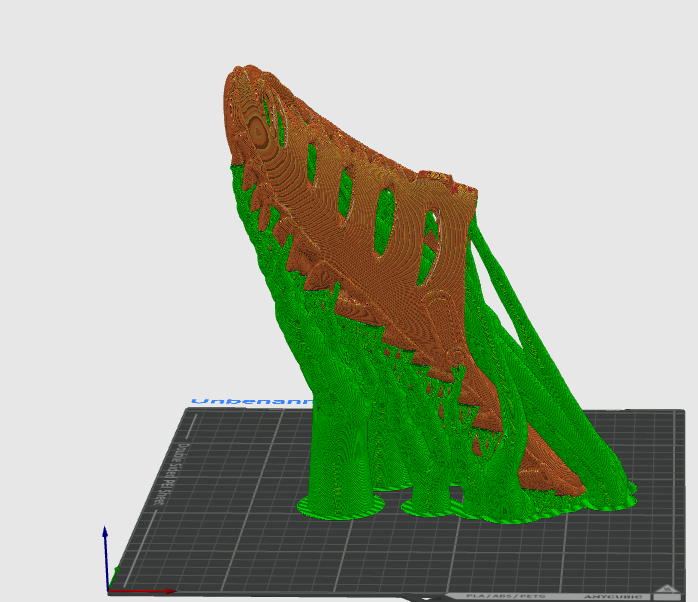Screen dimensions: 698x602
Task: Click the warning triangle icon at plate corner
Action: coord(666,590)
